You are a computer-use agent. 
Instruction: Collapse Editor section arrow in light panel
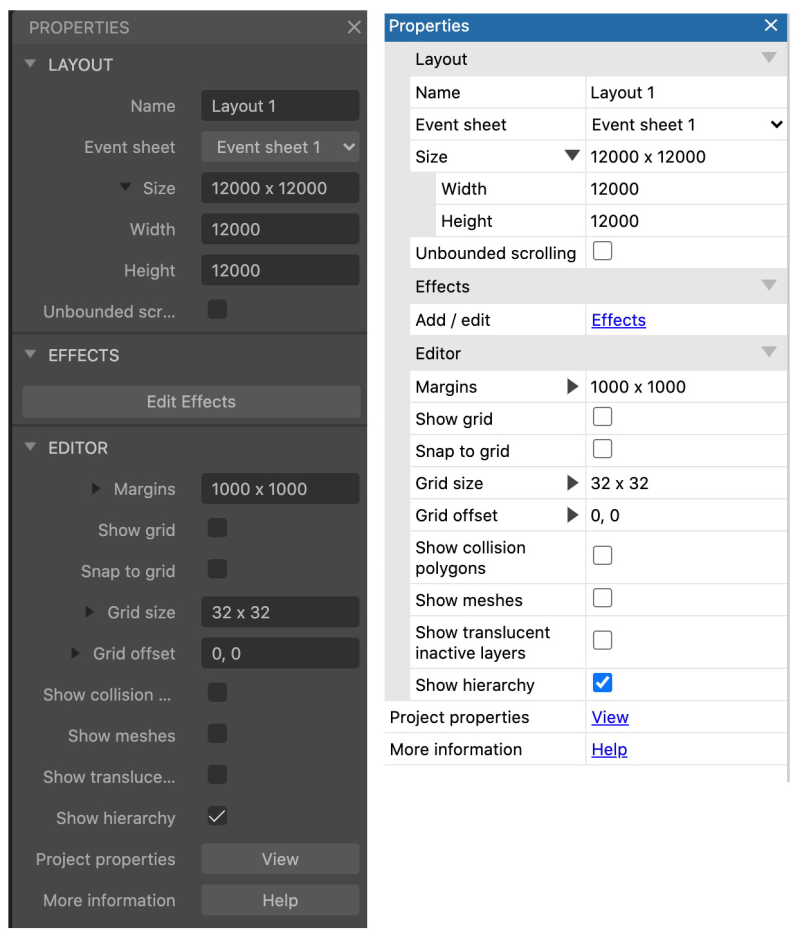click(769, 352)
